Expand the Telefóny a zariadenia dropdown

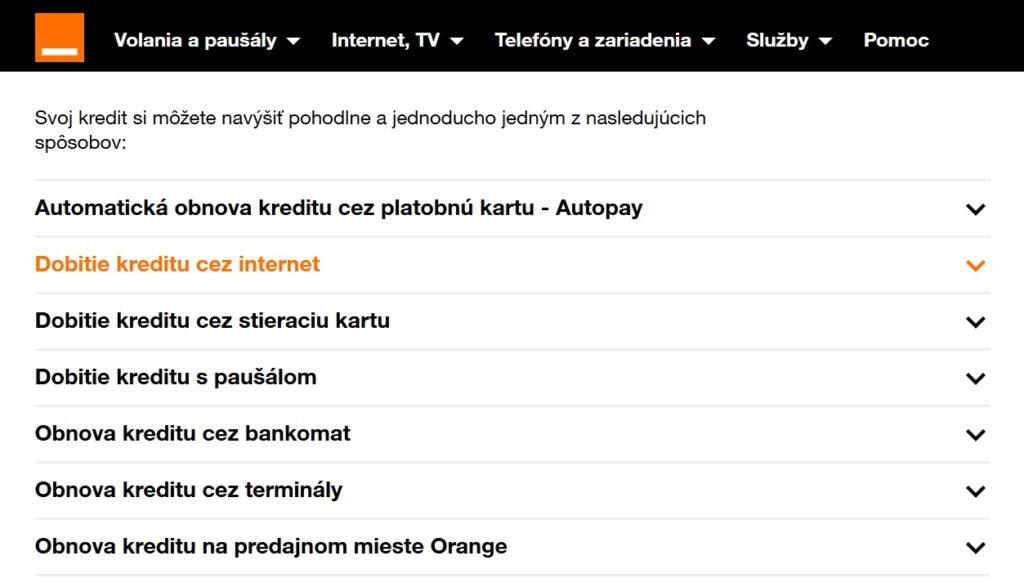(x=603, y=41)
